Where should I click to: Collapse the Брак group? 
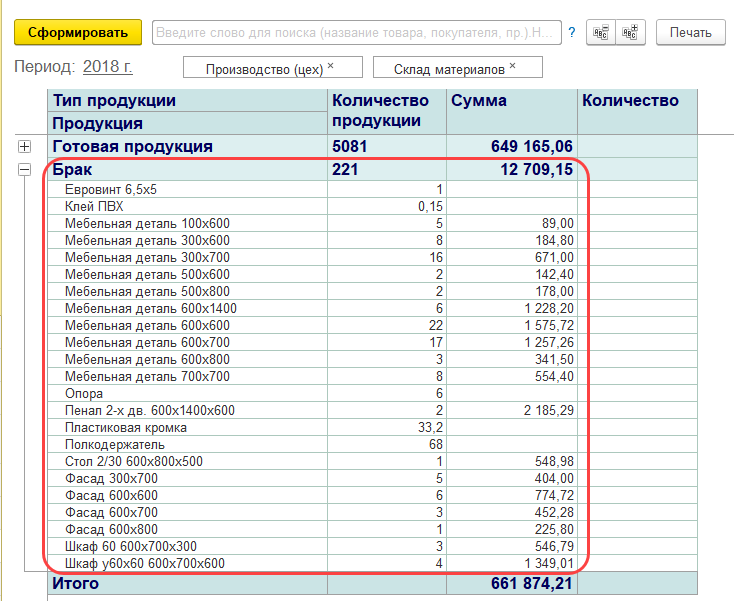click(24, 169)
